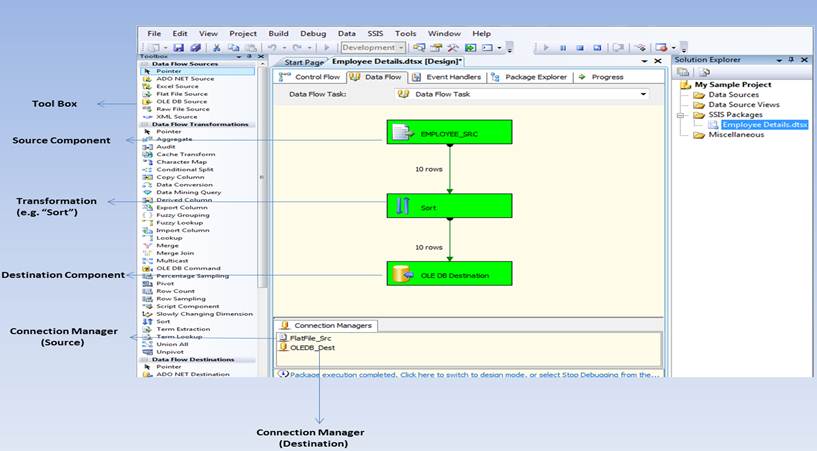Select Multicast transformation in toolbox

(x=172, y=260)
